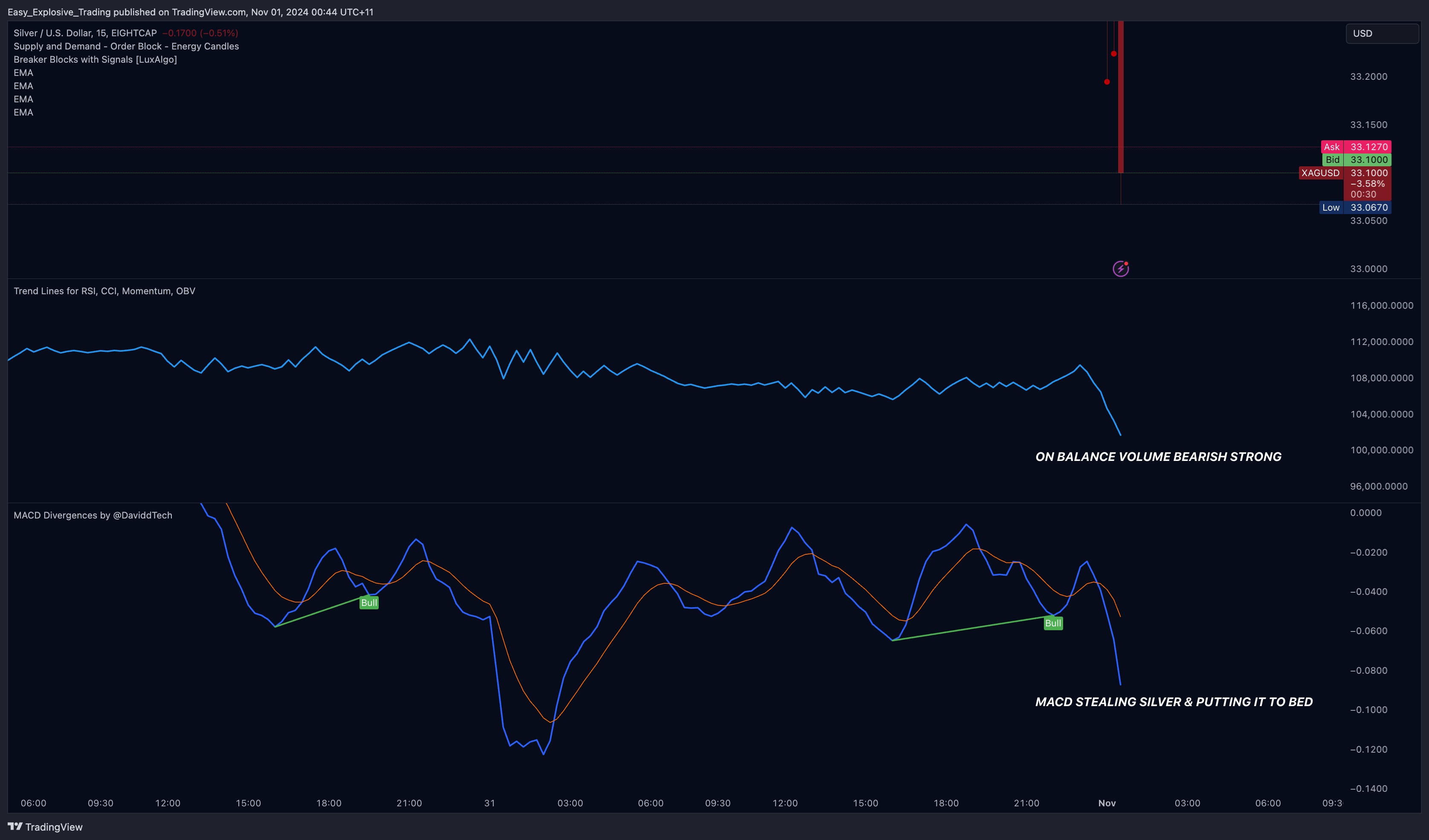The image size is (1429, 840).
Task: Click the XAGUSD symbol price tag
Action: pyautogui.click(x=1321, y=173)
